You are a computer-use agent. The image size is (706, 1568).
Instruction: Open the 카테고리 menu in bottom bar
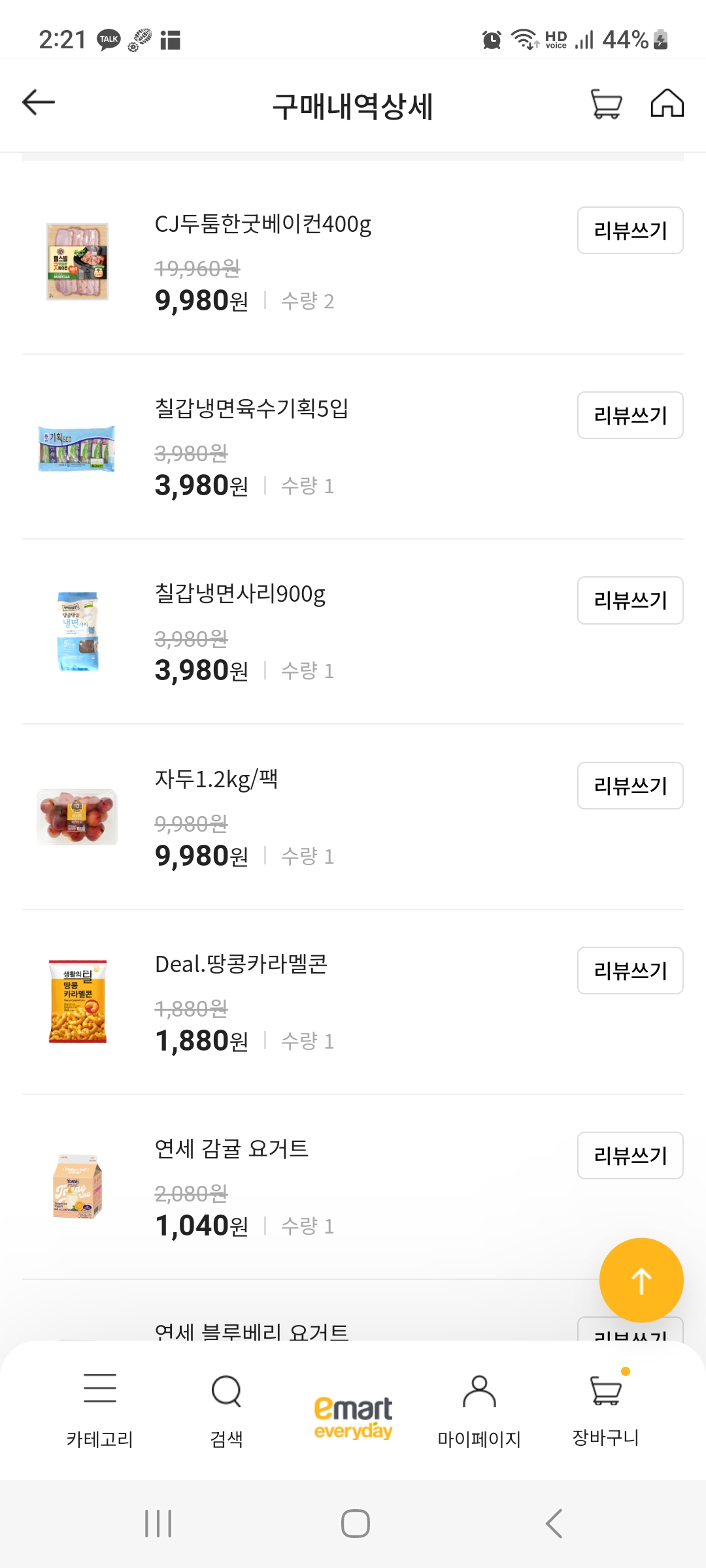[100, 1411]
